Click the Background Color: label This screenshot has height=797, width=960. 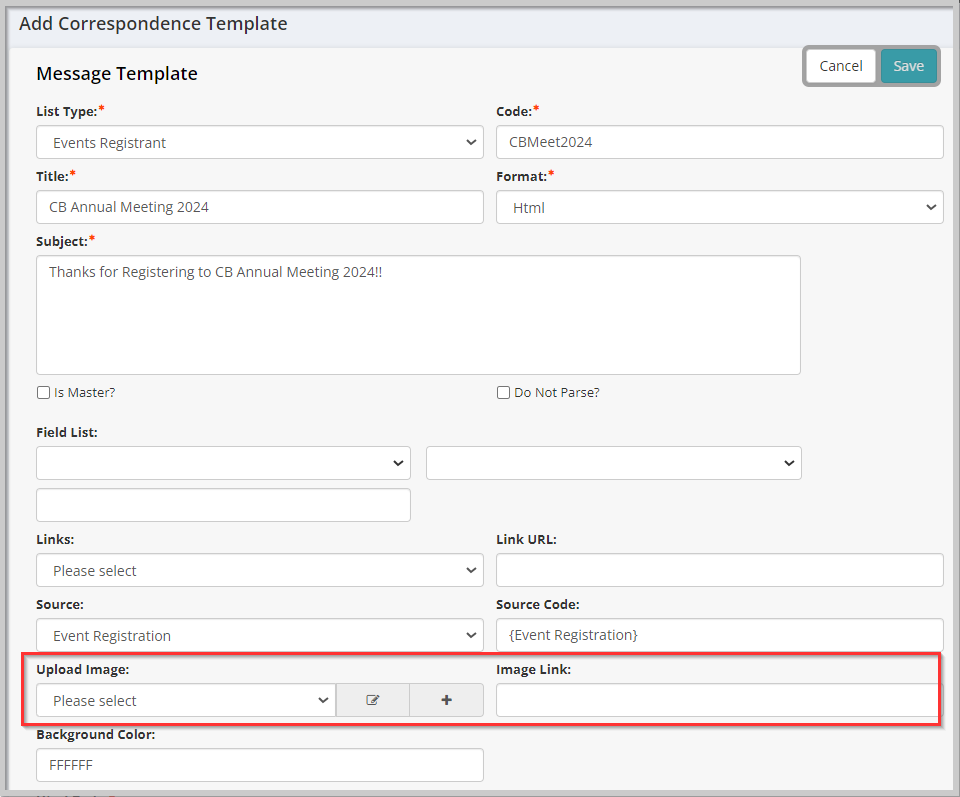pos(96,734)
